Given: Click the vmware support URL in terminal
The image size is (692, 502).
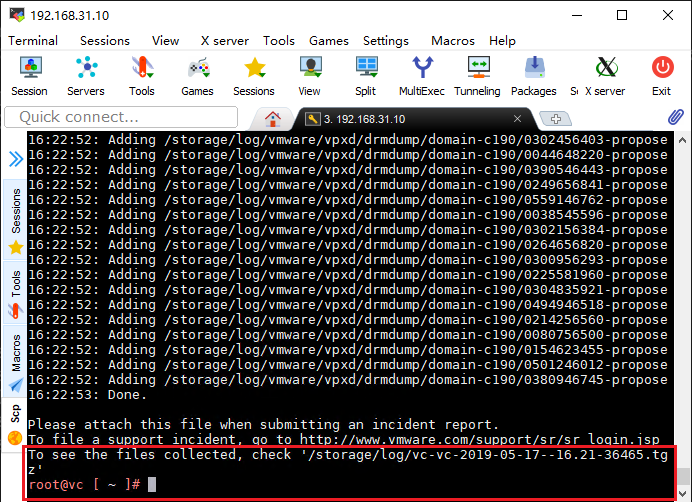Looking at the screenshot, I should click(x=480, y=439).
